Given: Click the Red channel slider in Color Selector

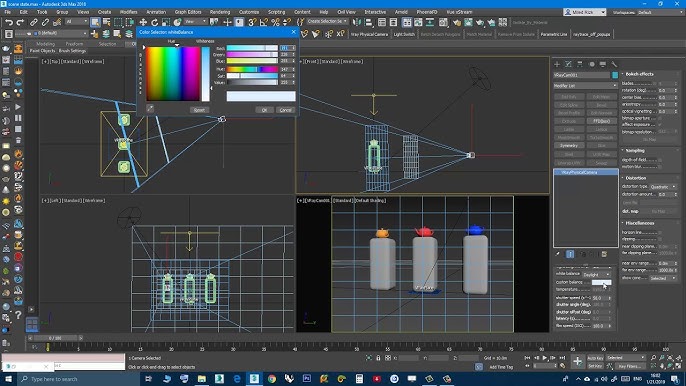Looking at the screenshot, I should [252, 48].
